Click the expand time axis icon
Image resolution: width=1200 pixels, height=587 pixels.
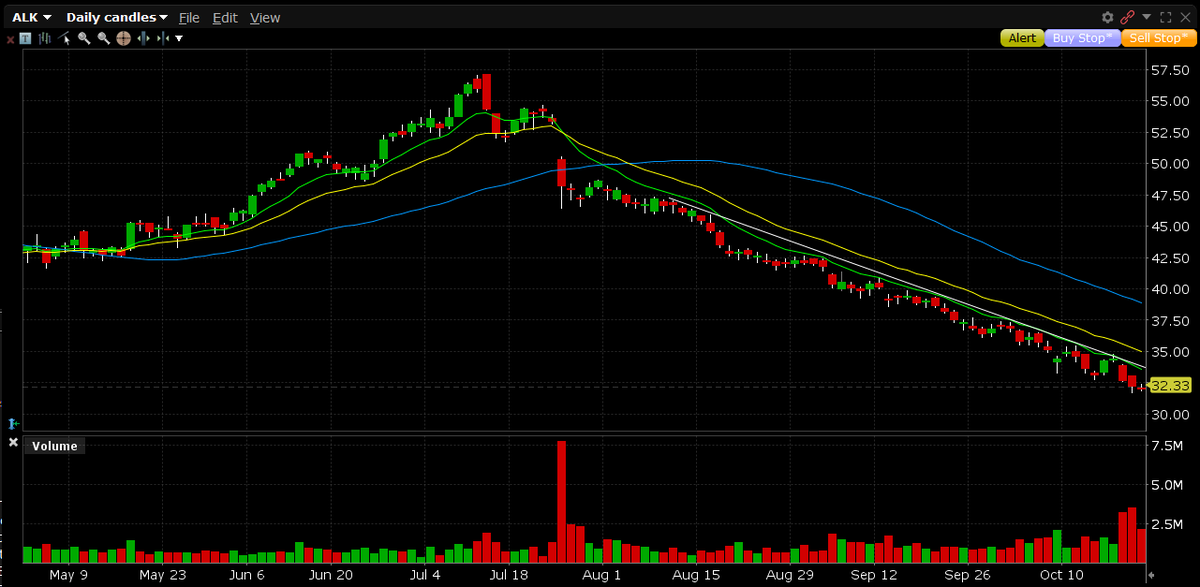point(143,38)
